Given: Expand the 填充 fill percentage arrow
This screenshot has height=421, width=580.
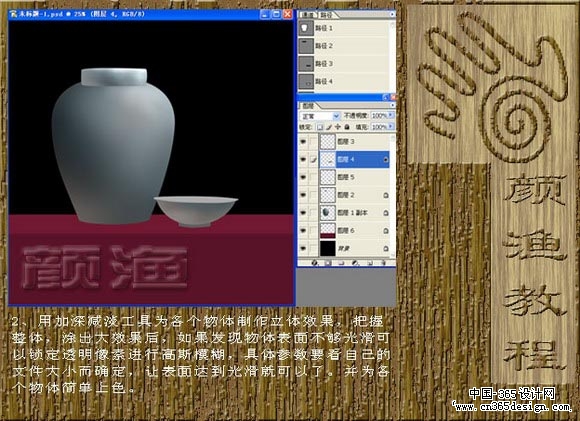Looking at the screenshot, I should tap(391, 127).
